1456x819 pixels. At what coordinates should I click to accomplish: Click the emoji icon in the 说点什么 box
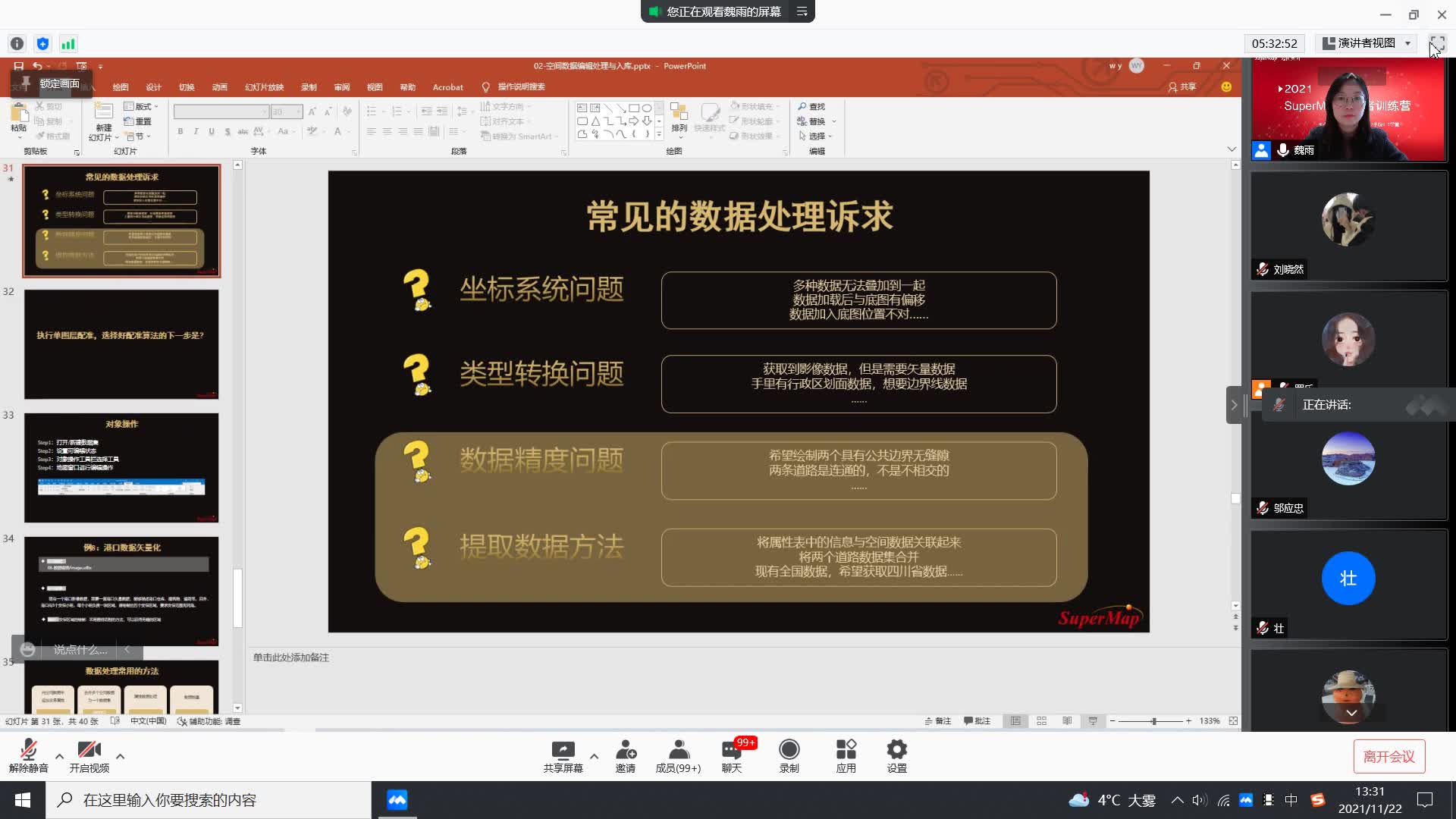coord(28,649)
